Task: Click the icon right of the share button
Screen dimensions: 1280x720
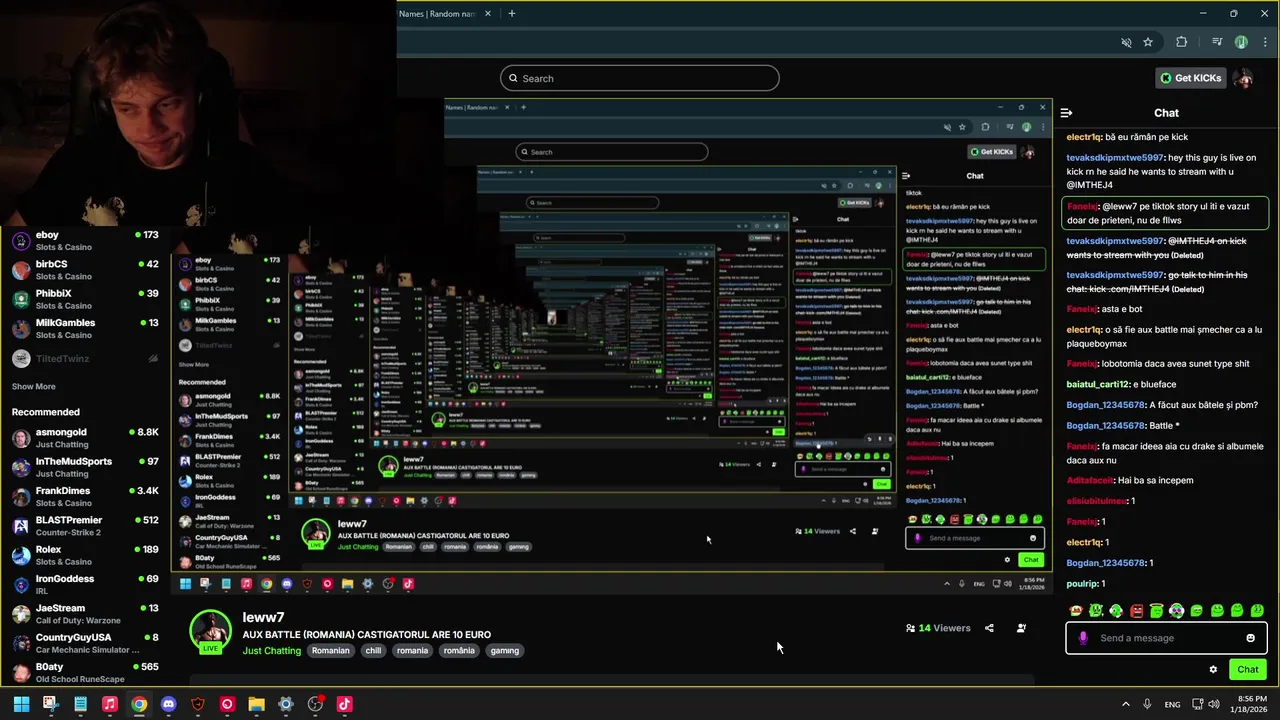Action: coord(1021,628)
